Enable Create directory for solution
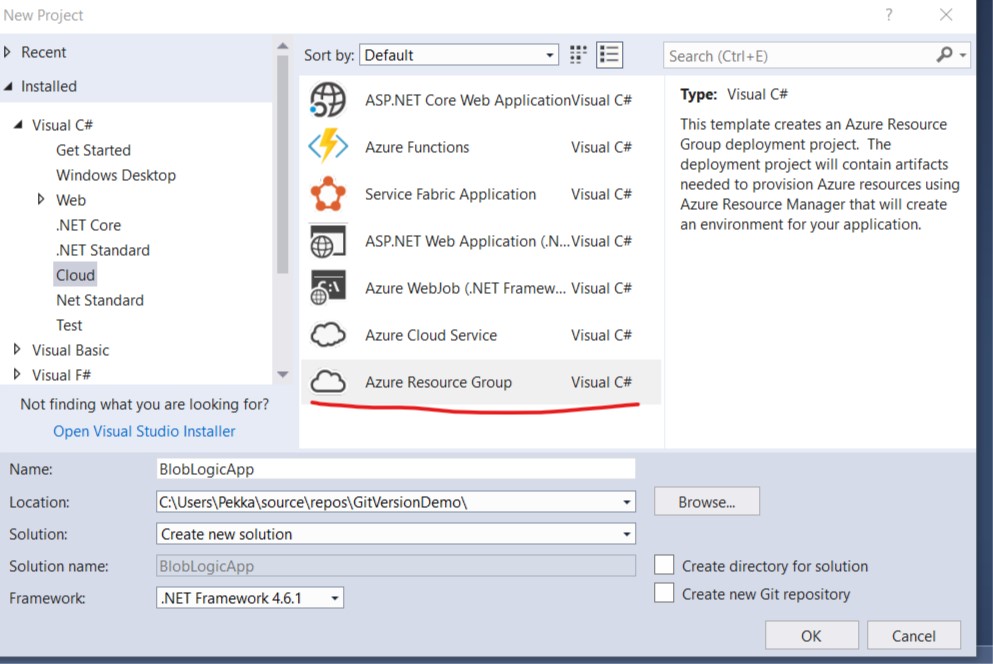 coord(664,565)
